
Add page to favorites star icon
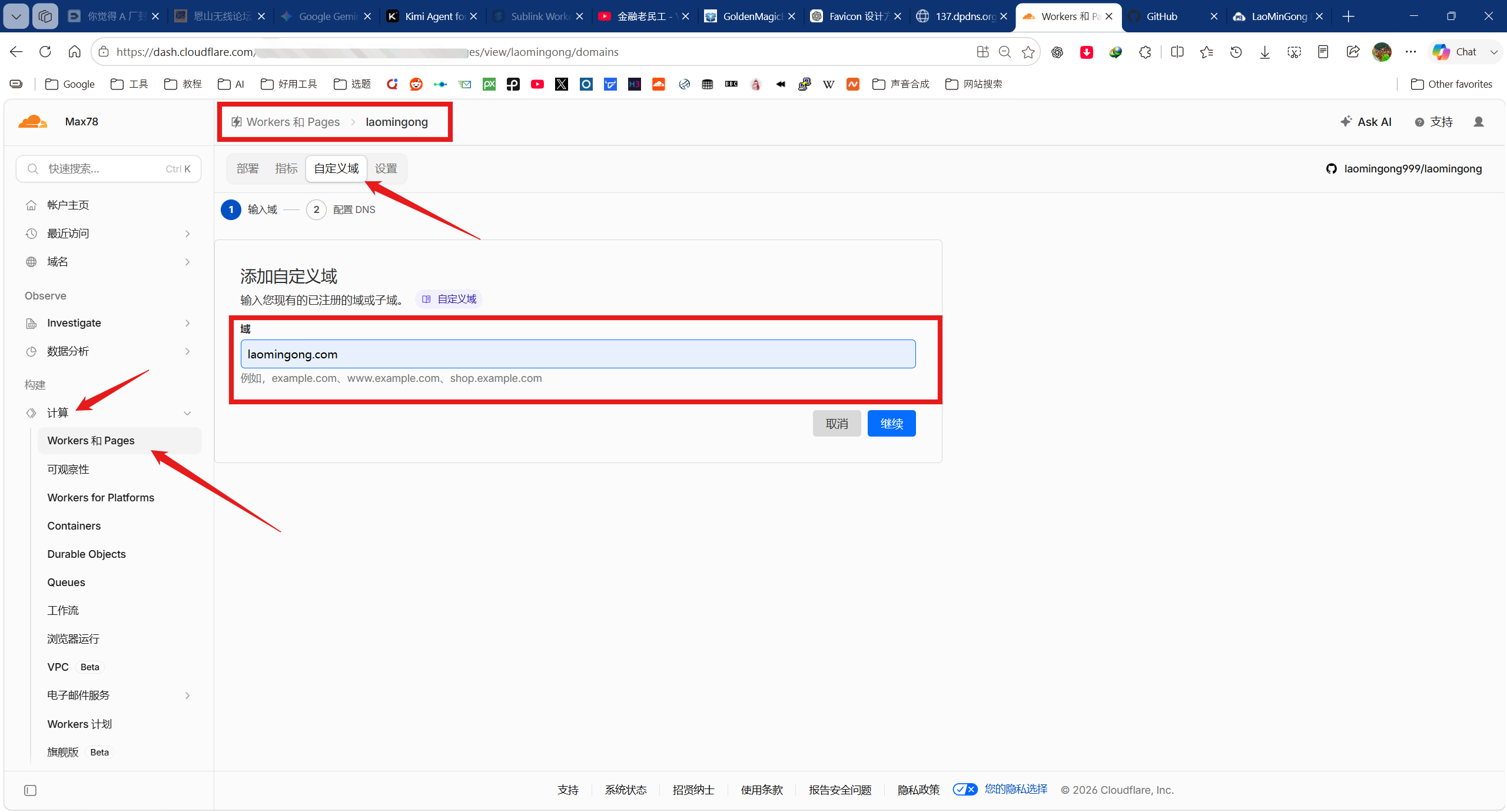coord(1028,52)
